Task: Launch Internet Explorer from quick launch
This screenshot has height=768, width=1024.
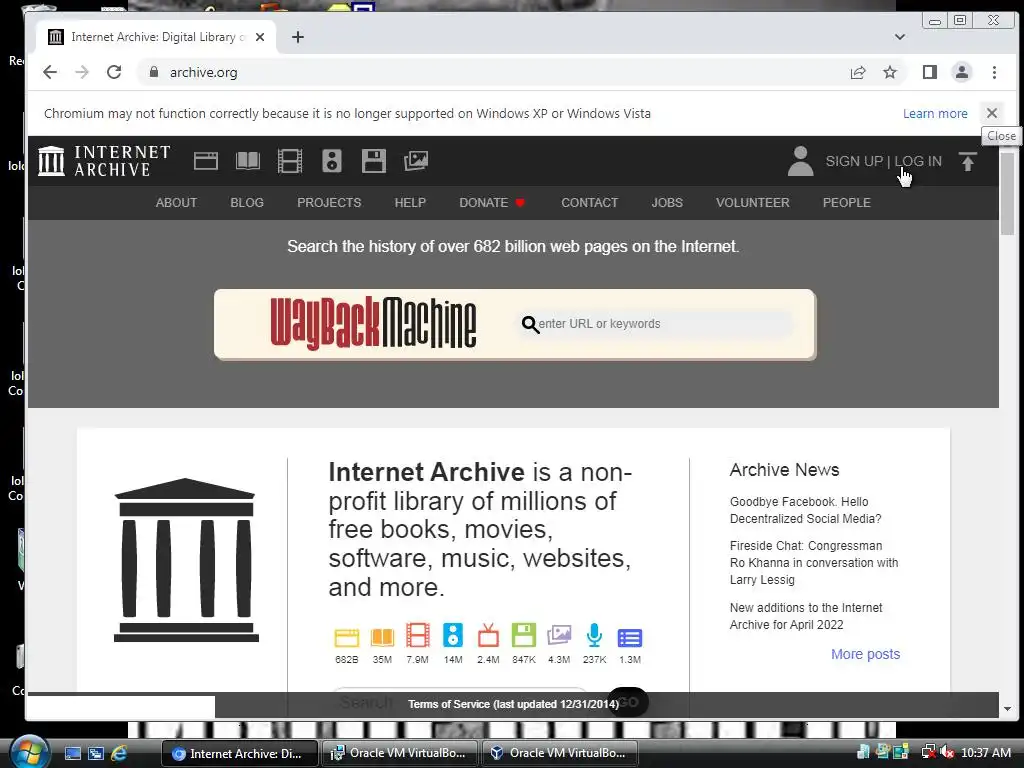Action: coord(119,754)
